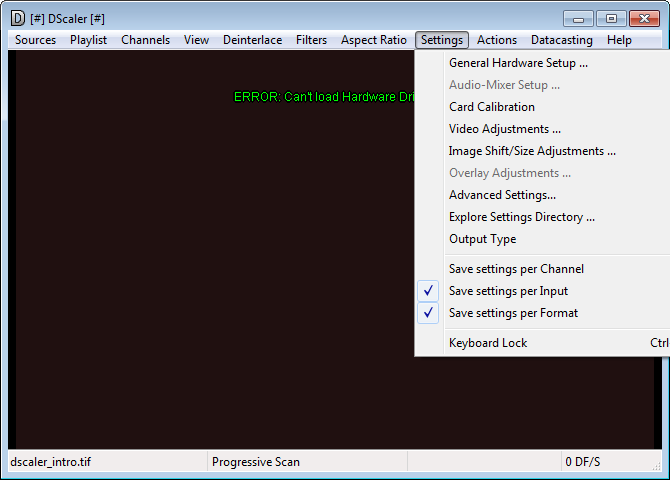Toggle Save settings per Input
The height and width of the screenshot is (480, 670).
point(542,291)
